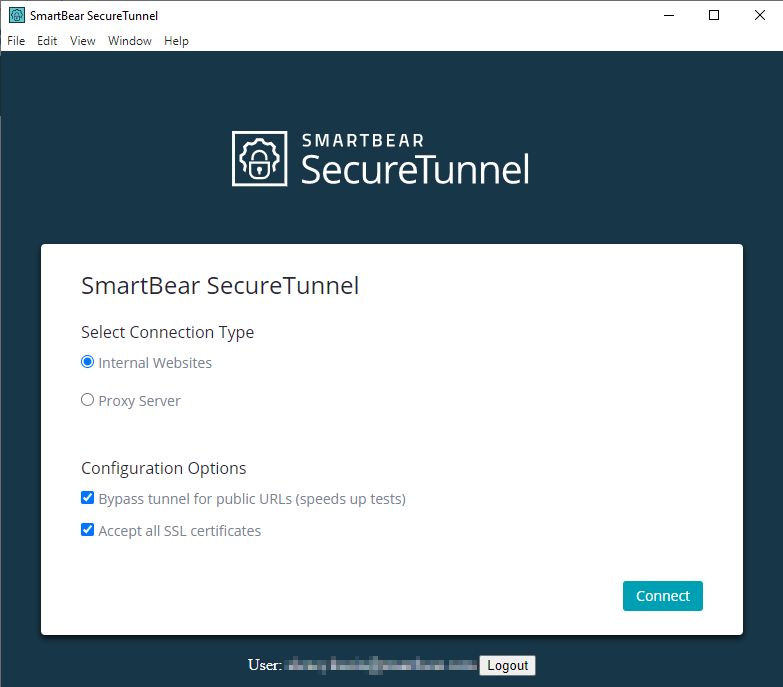Click the Logout button
The image size is (783, 687).
pyautogui.click(x=507, y=665)
